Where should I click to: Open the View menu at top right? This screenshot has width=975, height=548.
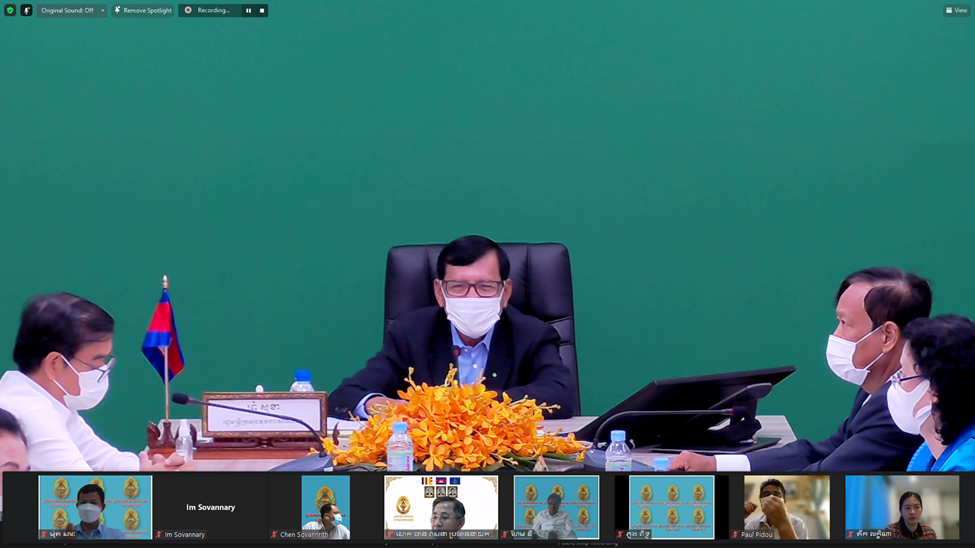tap(956, 10)
